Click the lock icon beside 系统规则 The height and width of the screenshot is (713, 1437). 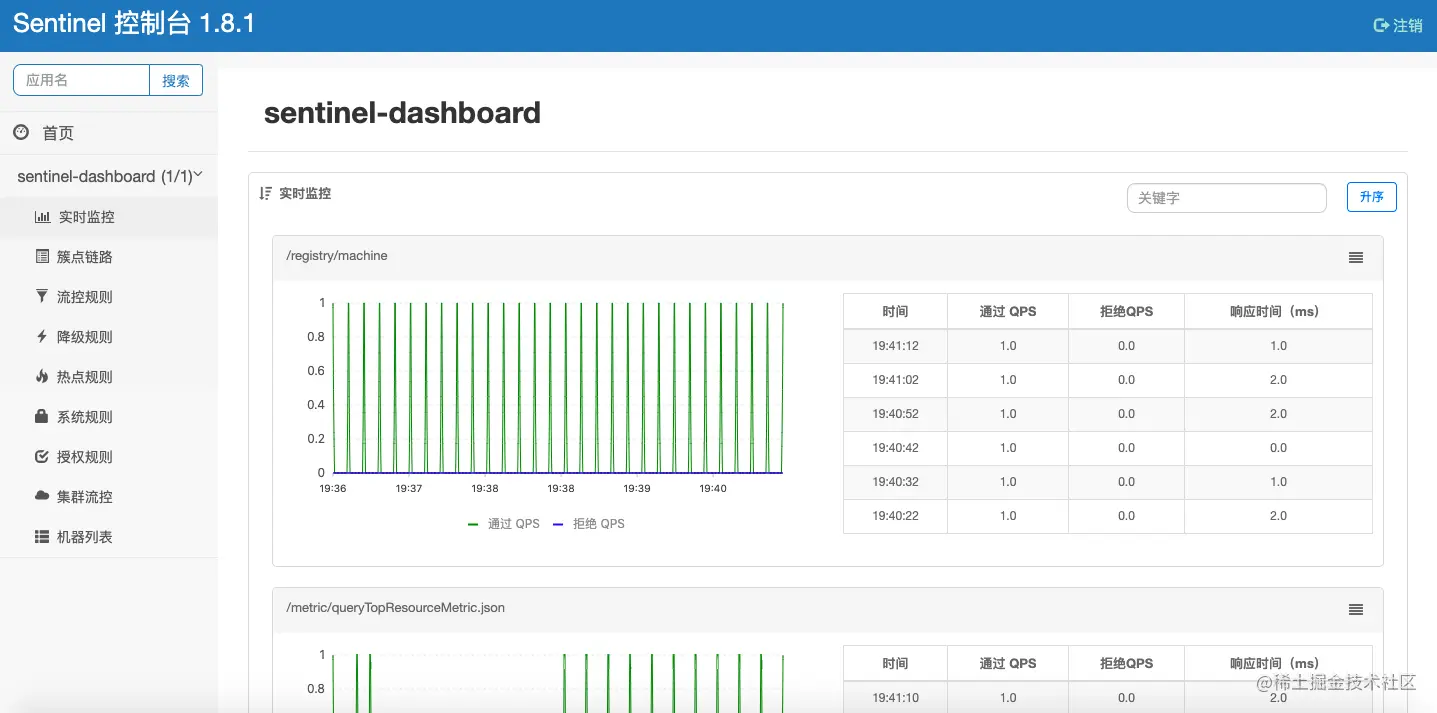pos(42,417)
